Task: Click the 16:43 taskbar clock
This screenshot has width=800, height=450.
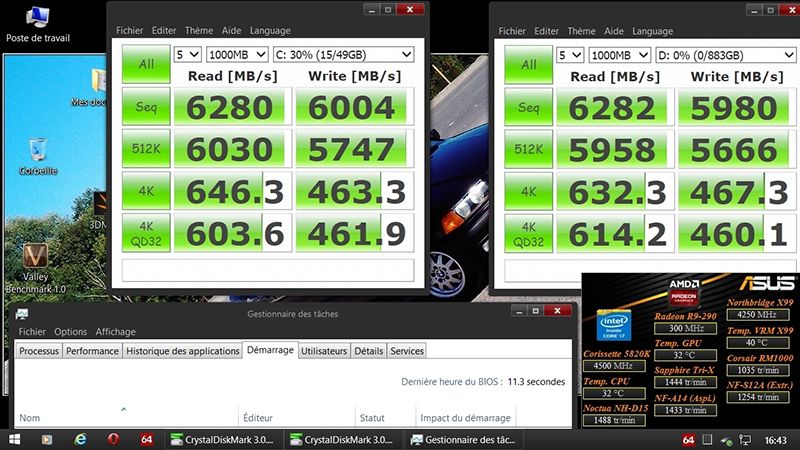Action: 776,440
